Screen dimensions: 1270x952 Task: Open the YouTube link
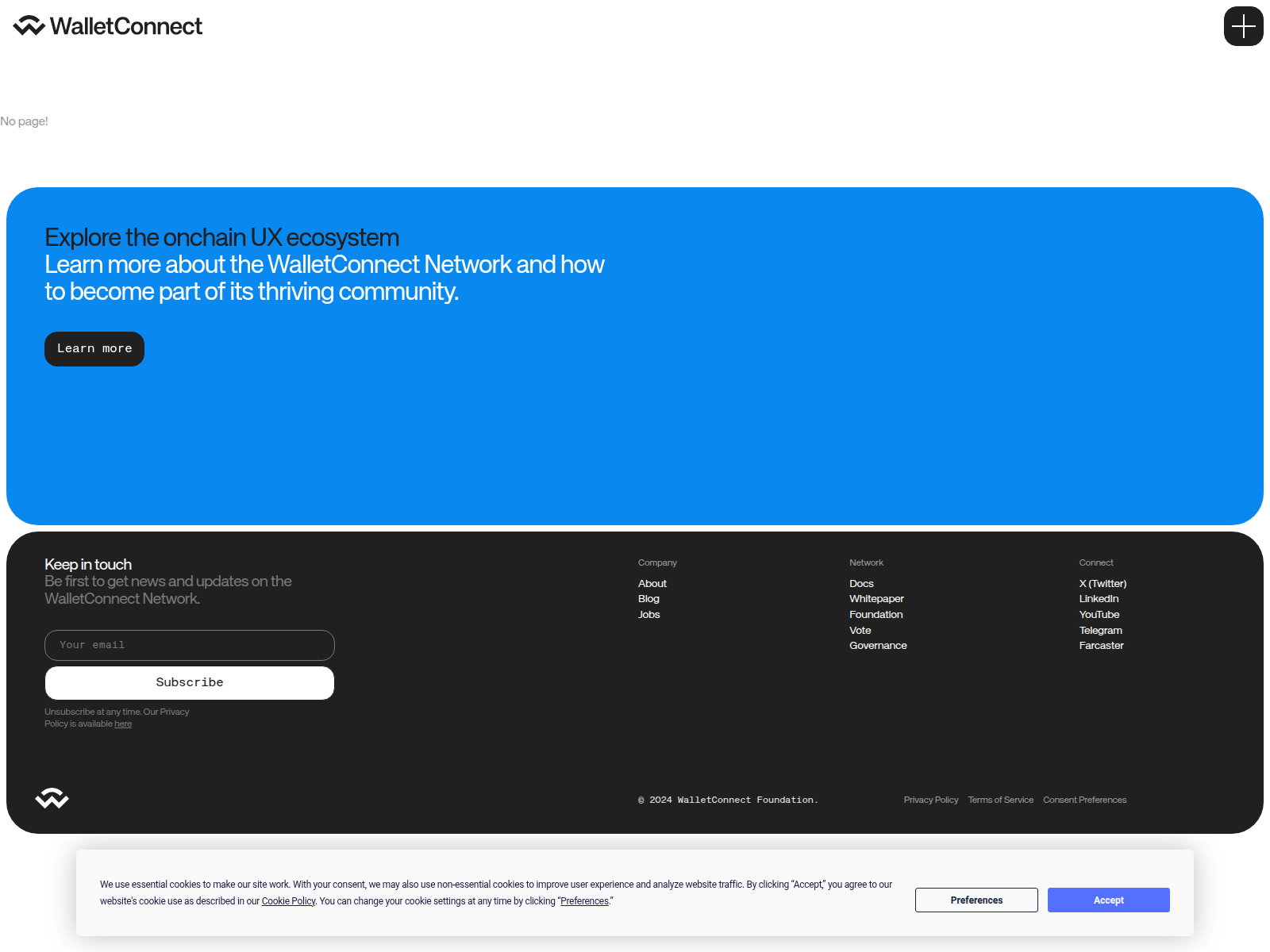(x=1099, y=615)
